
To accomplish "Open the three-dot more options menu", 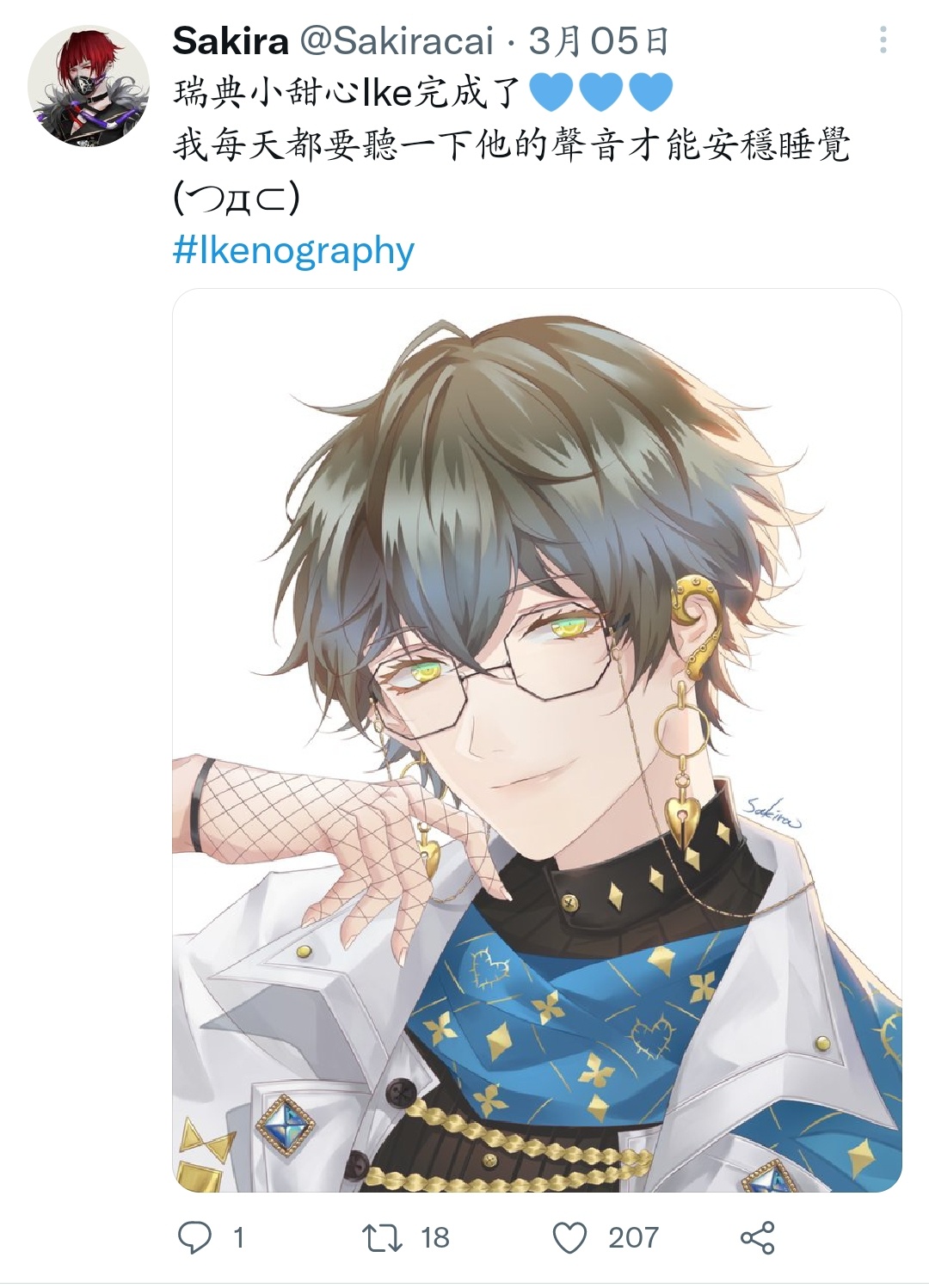I will tap(883, 40).
